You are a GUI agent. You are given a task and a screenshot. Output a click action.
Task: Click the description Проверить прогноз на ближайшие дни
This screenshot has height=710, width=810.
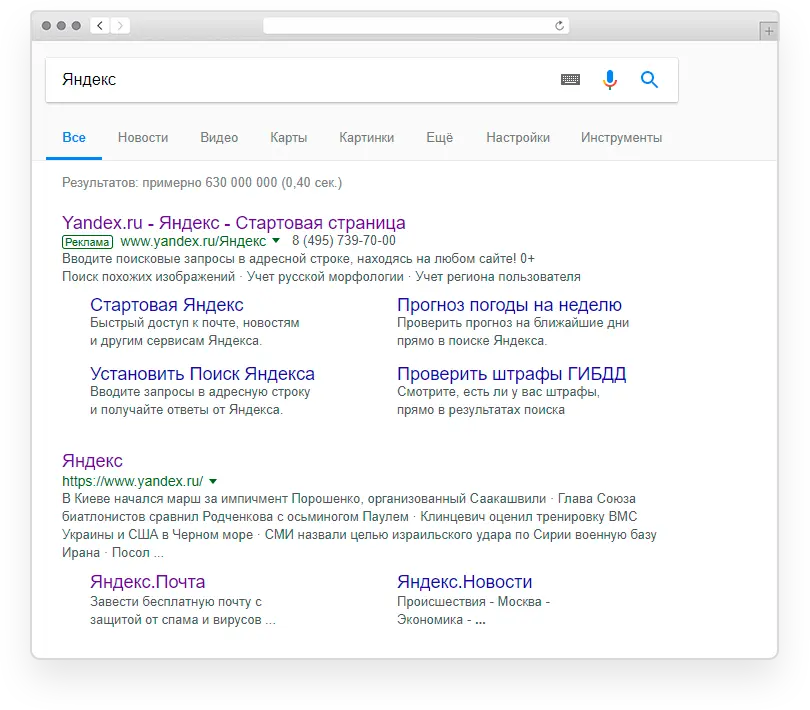click(x=513, y=322)
